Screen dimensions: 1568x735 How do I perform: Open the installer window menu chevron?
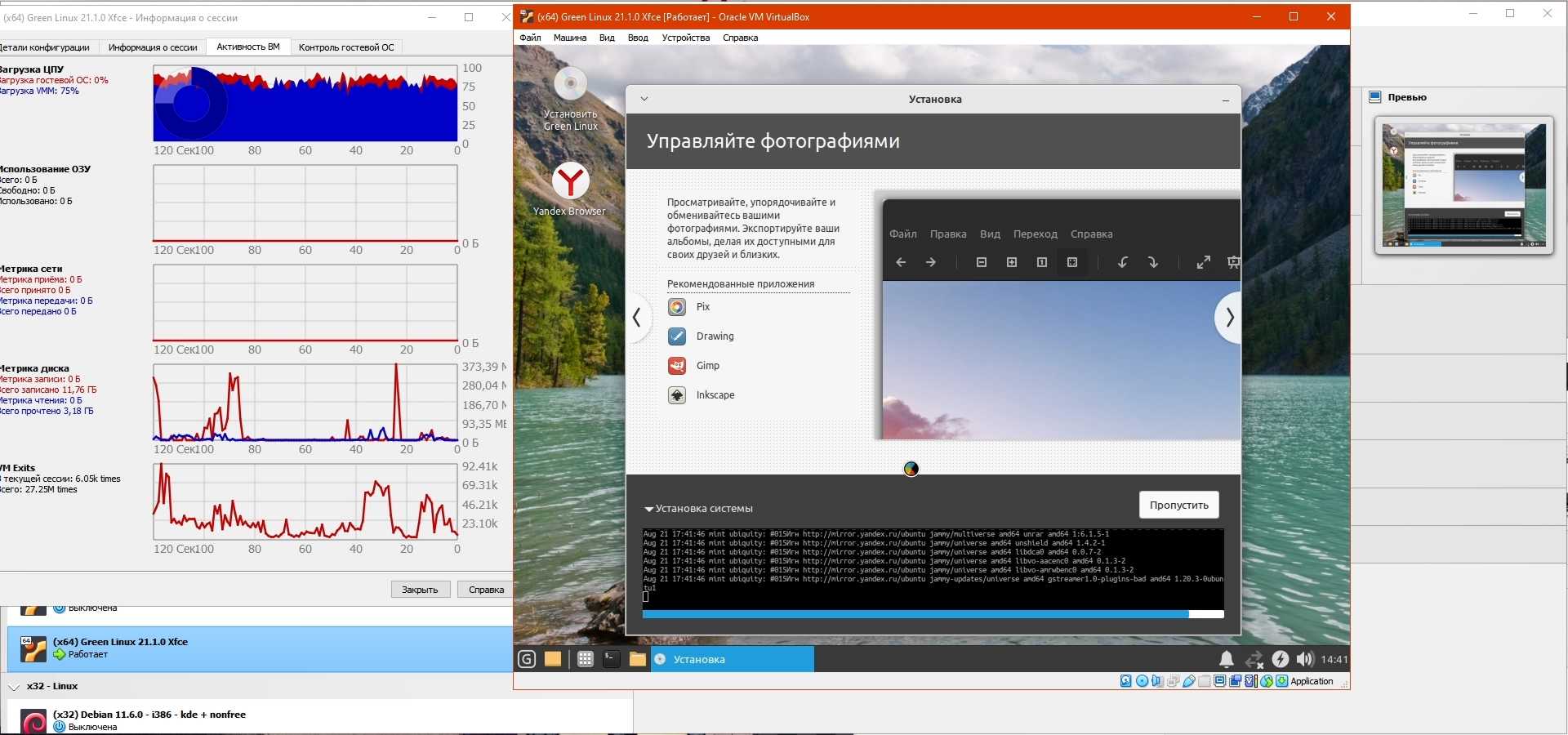point(644,99)
